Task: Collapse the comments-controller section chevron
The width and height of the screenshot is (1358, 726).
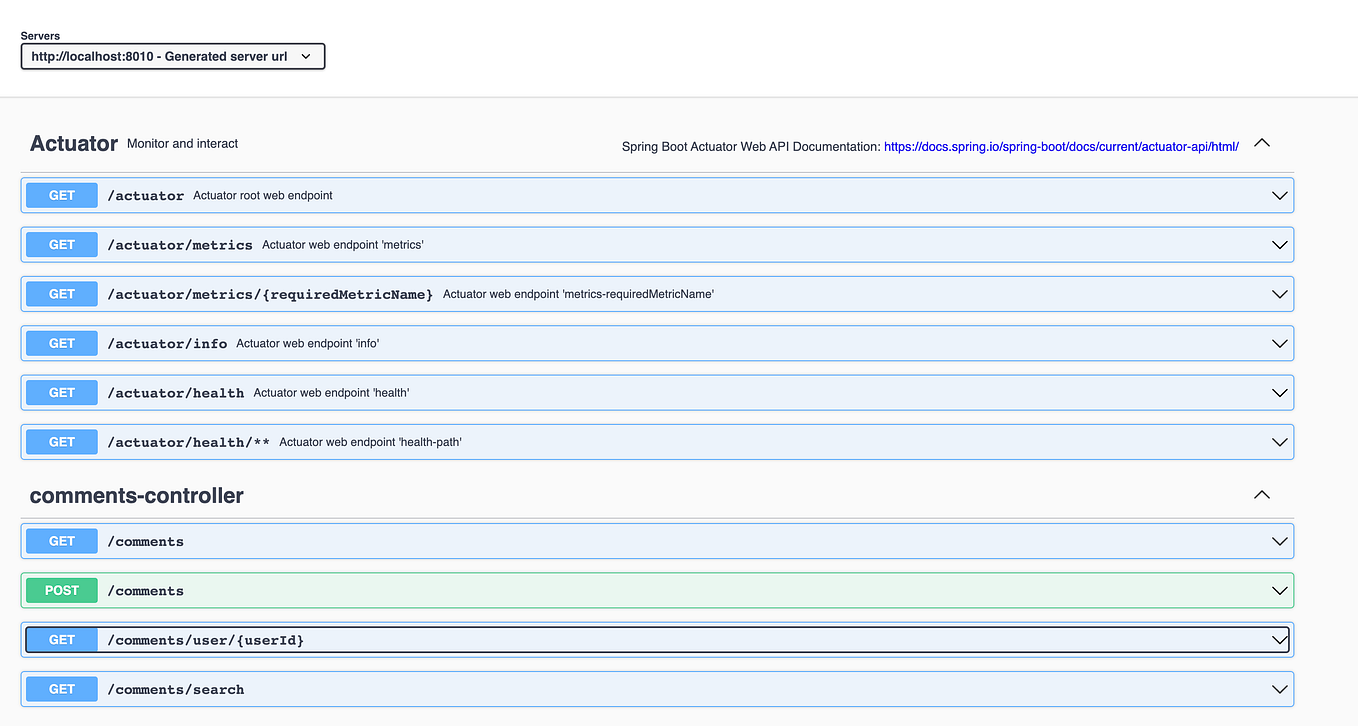Action: click(x=1262, y=495)
